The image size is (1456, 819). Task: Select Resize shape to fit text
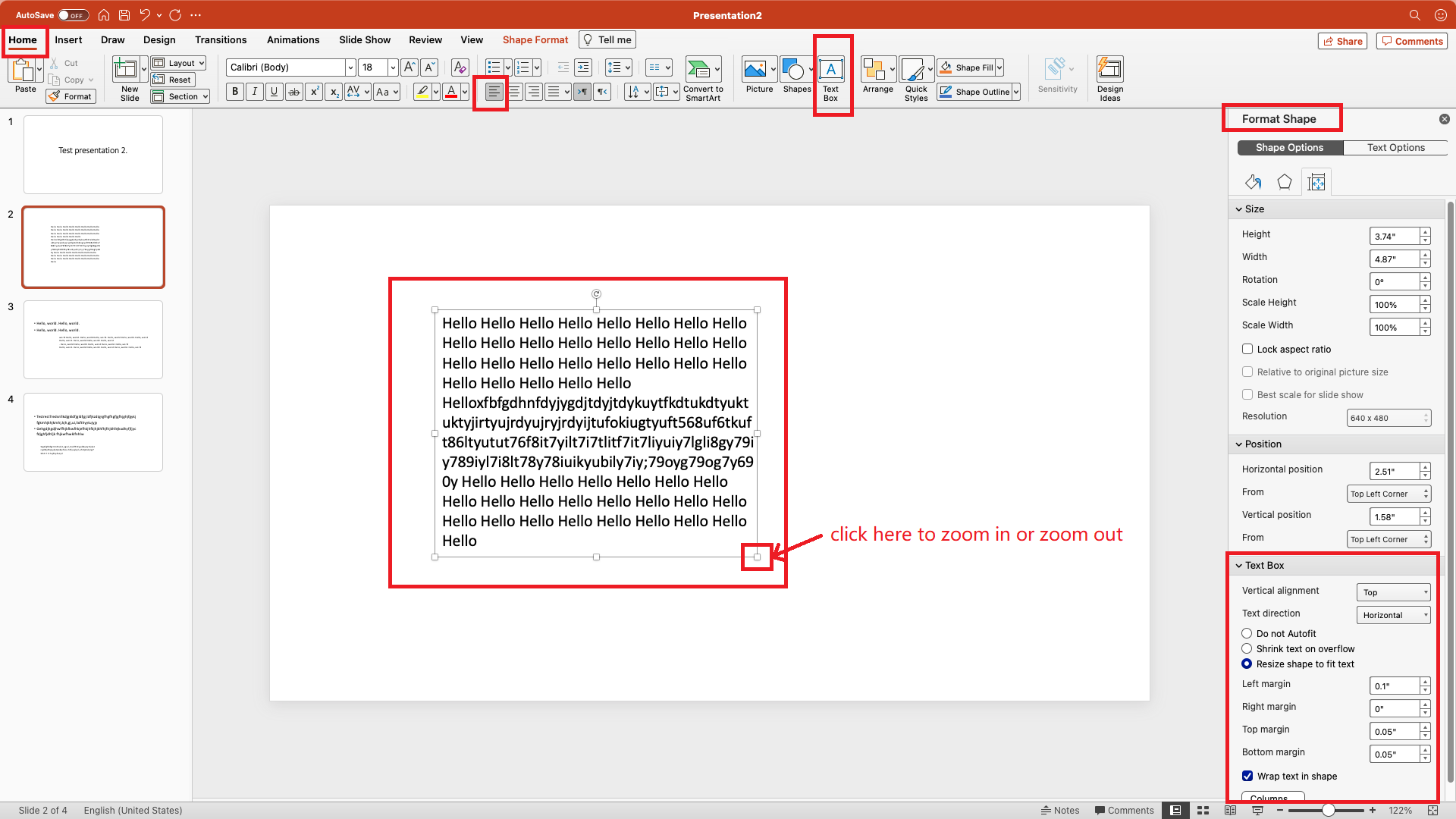(x=1247, y=664)
